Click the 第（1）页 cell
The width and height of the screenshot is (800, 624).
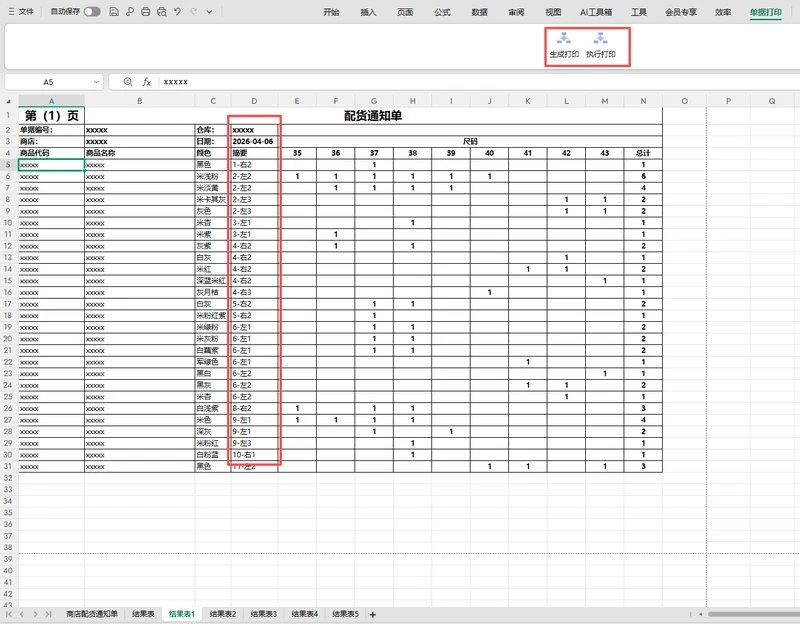[x=52, y=116]
